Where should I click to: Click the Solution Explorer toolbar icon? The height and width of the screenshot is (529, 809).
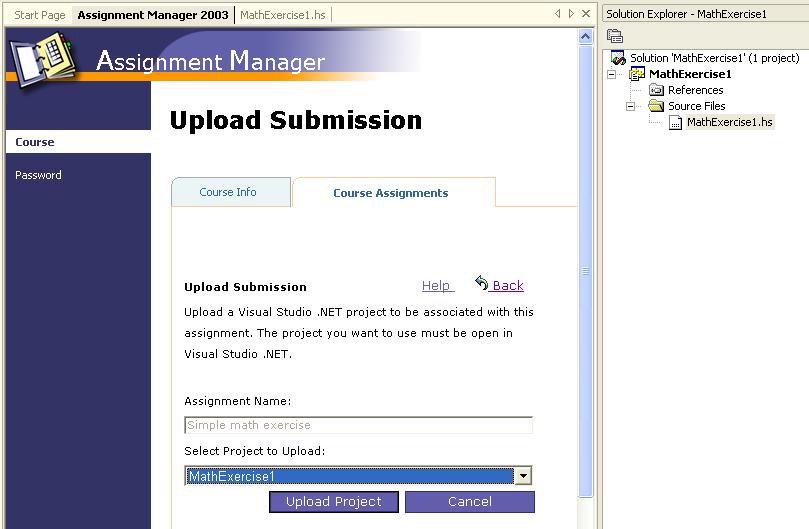(615, 36)
